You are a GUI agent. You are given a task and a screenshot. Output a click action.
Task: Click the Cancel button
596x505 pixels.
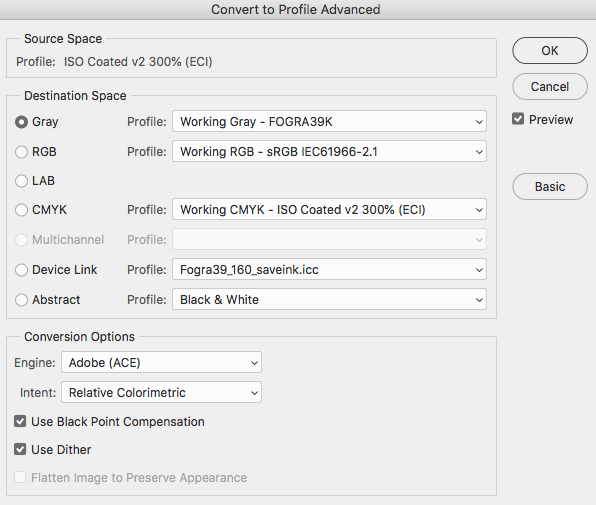point(550,87)
